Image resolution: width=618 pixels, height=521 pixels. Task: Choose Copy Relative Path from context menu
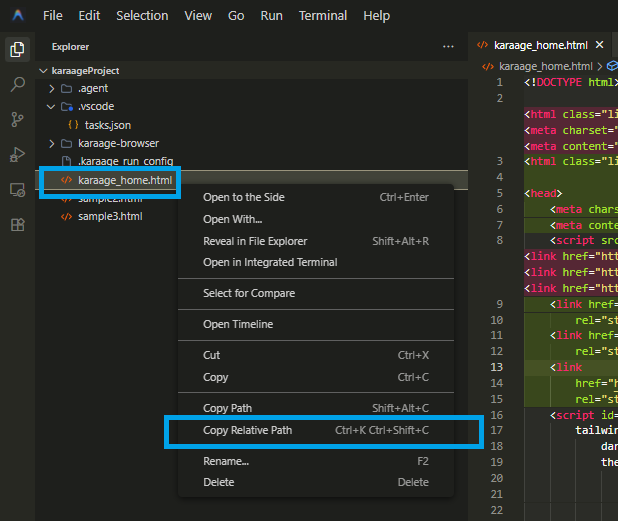247,430
